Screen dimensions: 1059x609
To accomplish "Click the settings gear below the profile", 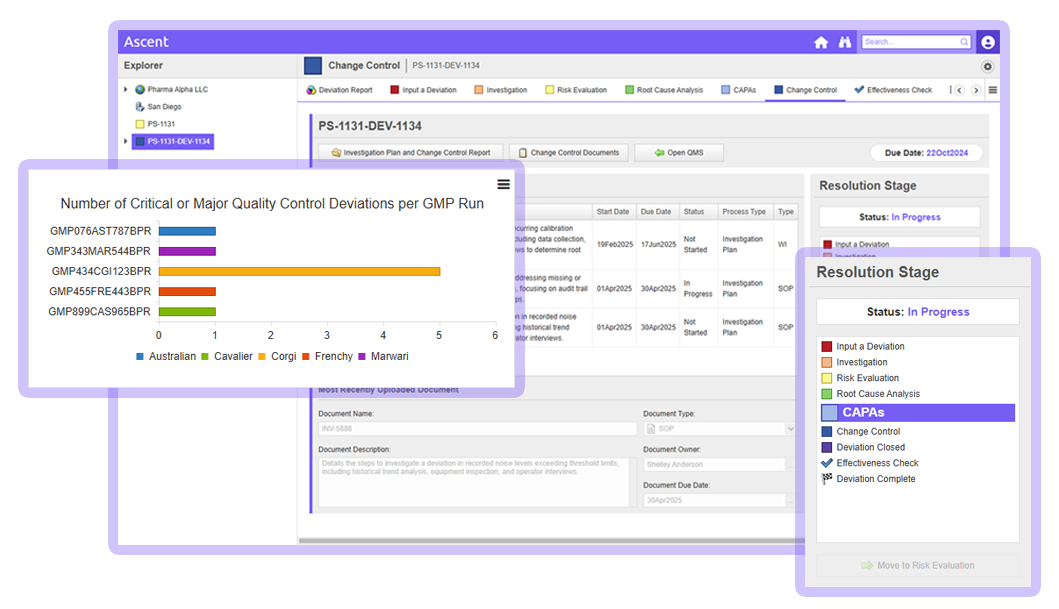I will click(x=987, y=66).
